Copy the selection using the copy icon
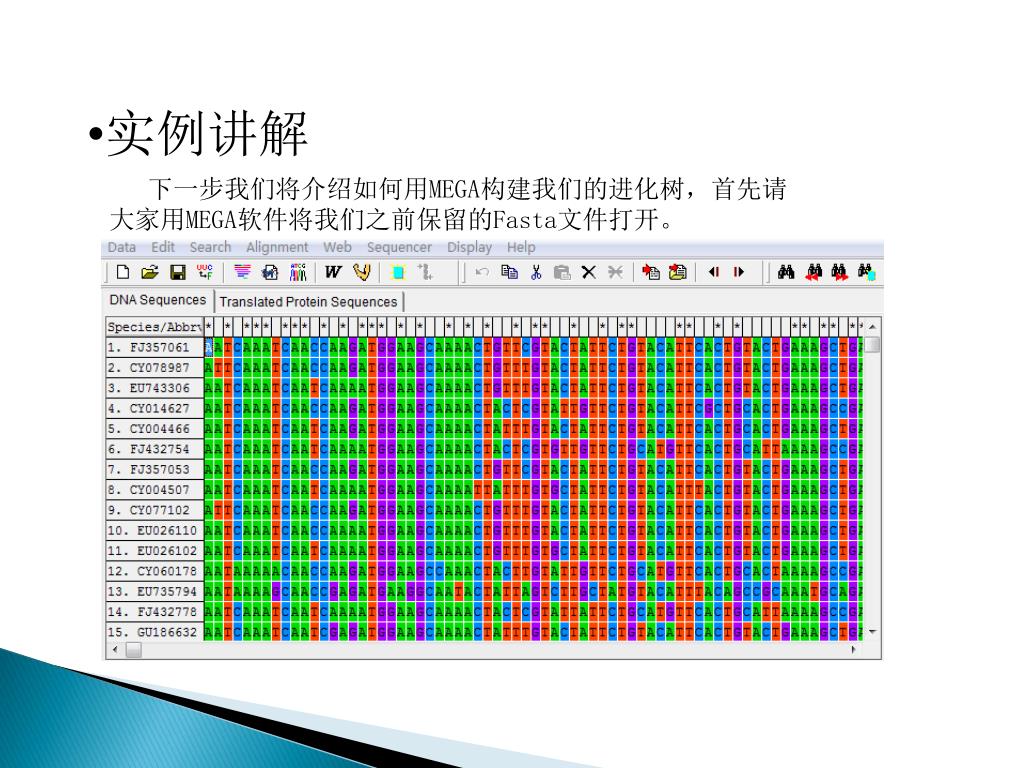1024x768 pixels. point(509,272)
